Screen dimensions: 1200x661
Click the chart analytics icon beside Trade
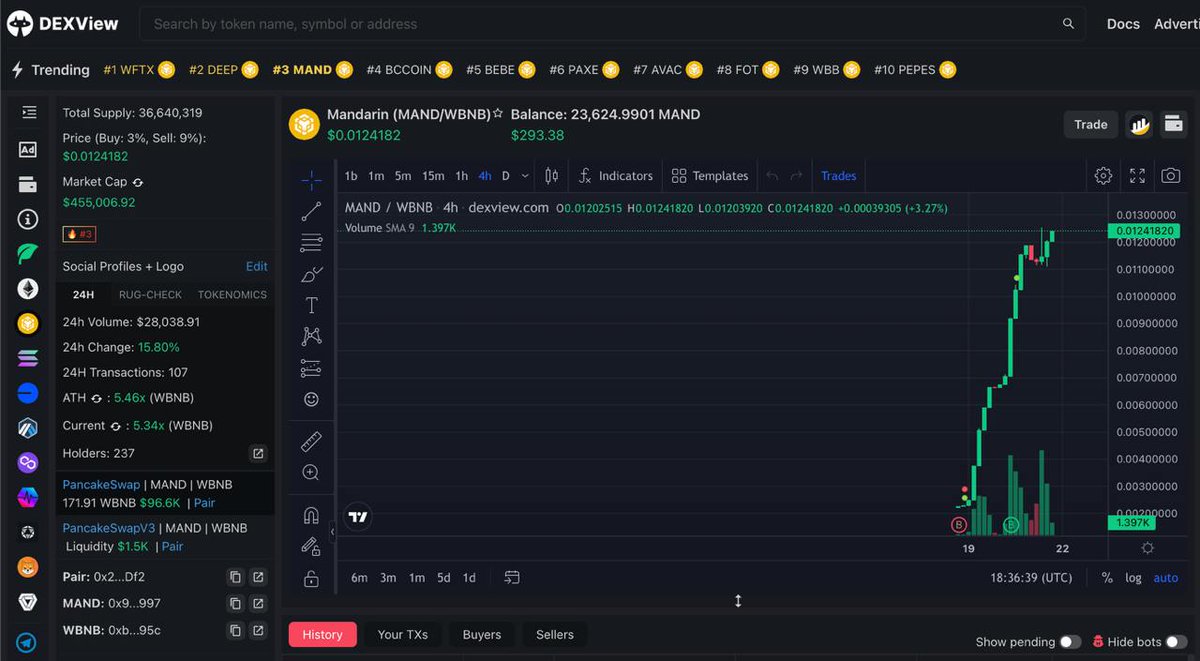tap(1139, 124)
